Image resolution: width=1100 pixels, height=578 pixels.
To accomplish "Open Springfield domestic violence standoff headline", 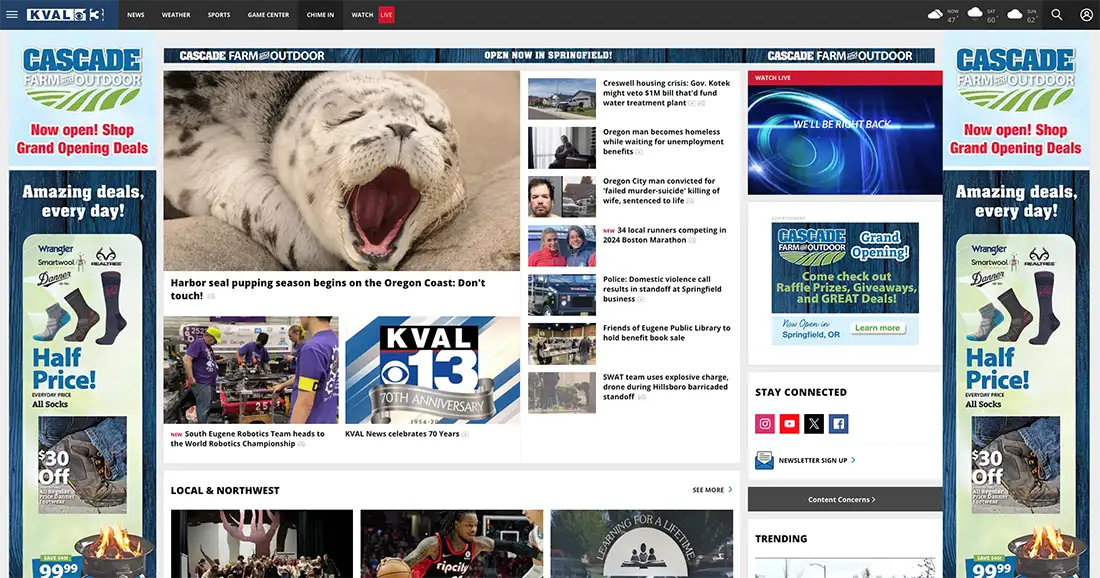I will coord(662,288).
